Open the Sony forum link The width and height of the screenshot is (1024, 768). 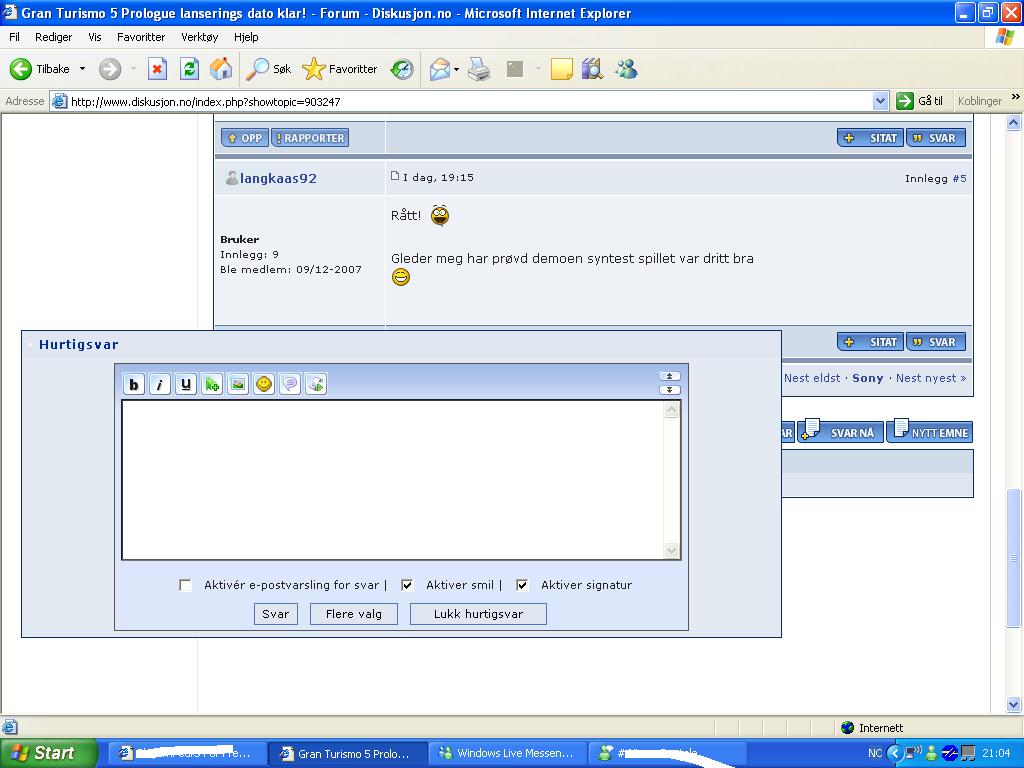tap(867, 378)
